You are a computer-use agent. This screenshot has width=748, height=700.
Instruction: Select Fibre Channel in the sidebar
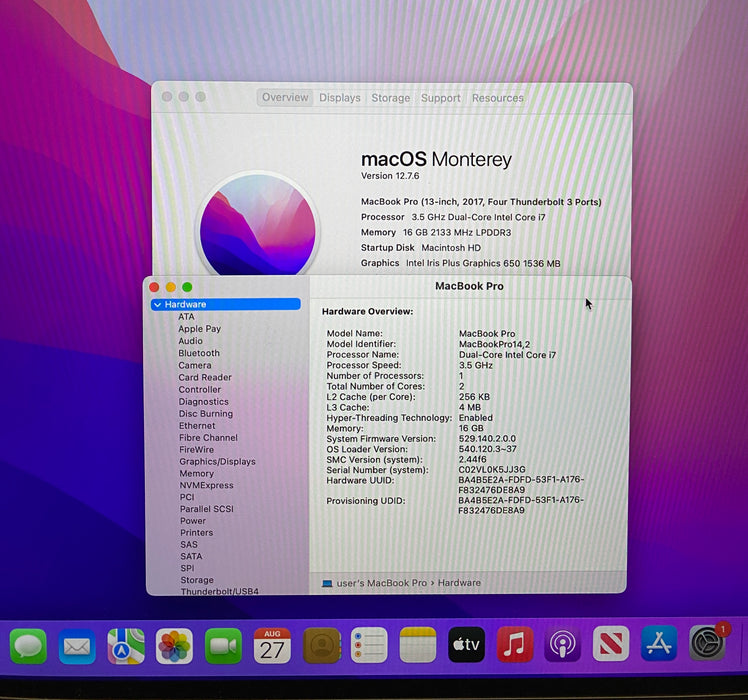[208, 438]
